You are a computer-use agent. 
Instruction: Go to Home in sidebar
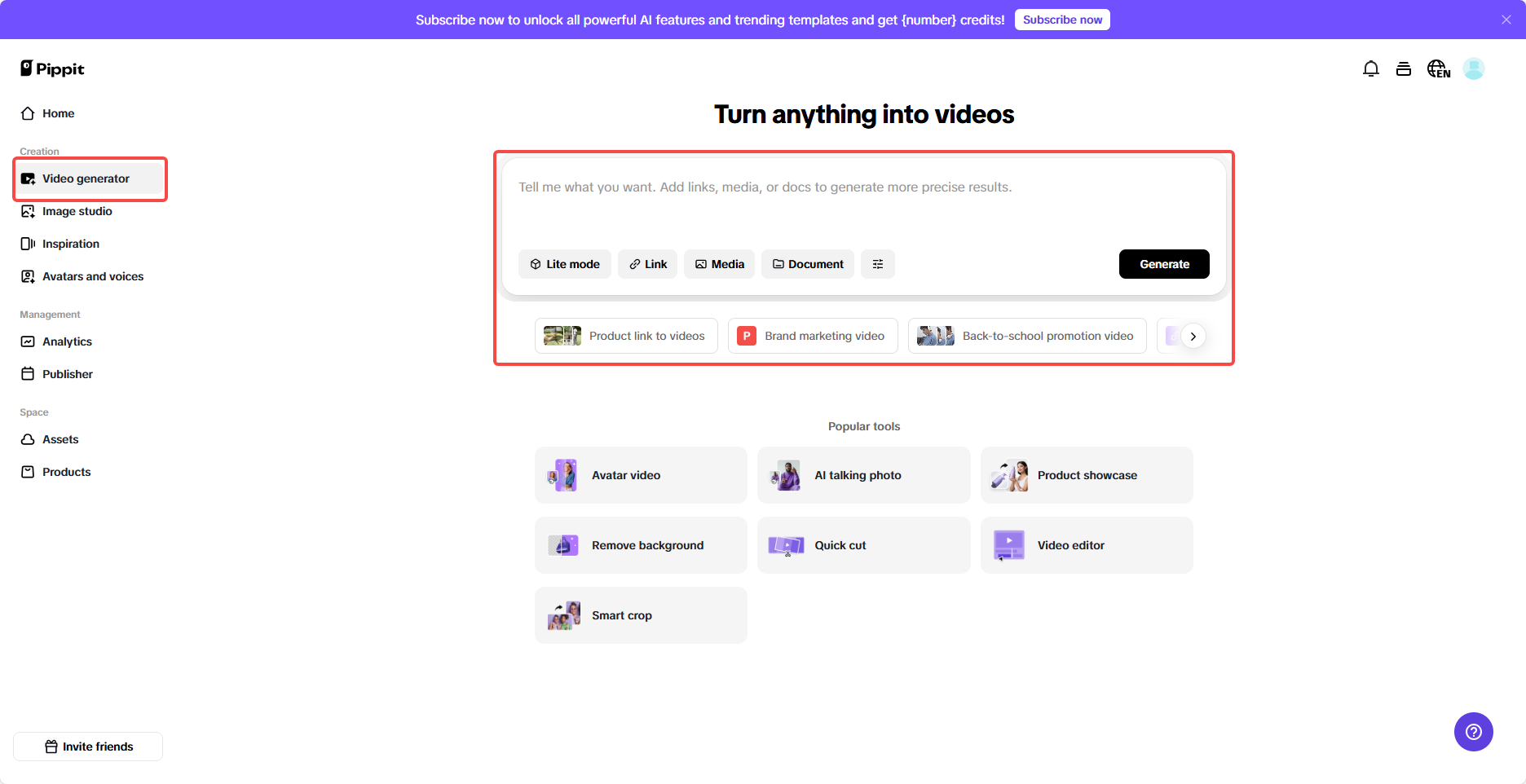coord(88,113)
